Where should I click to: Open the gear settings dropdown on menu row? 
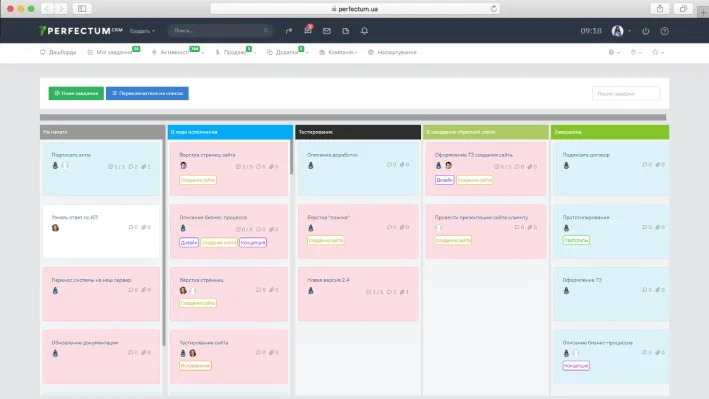pos(614,52)
